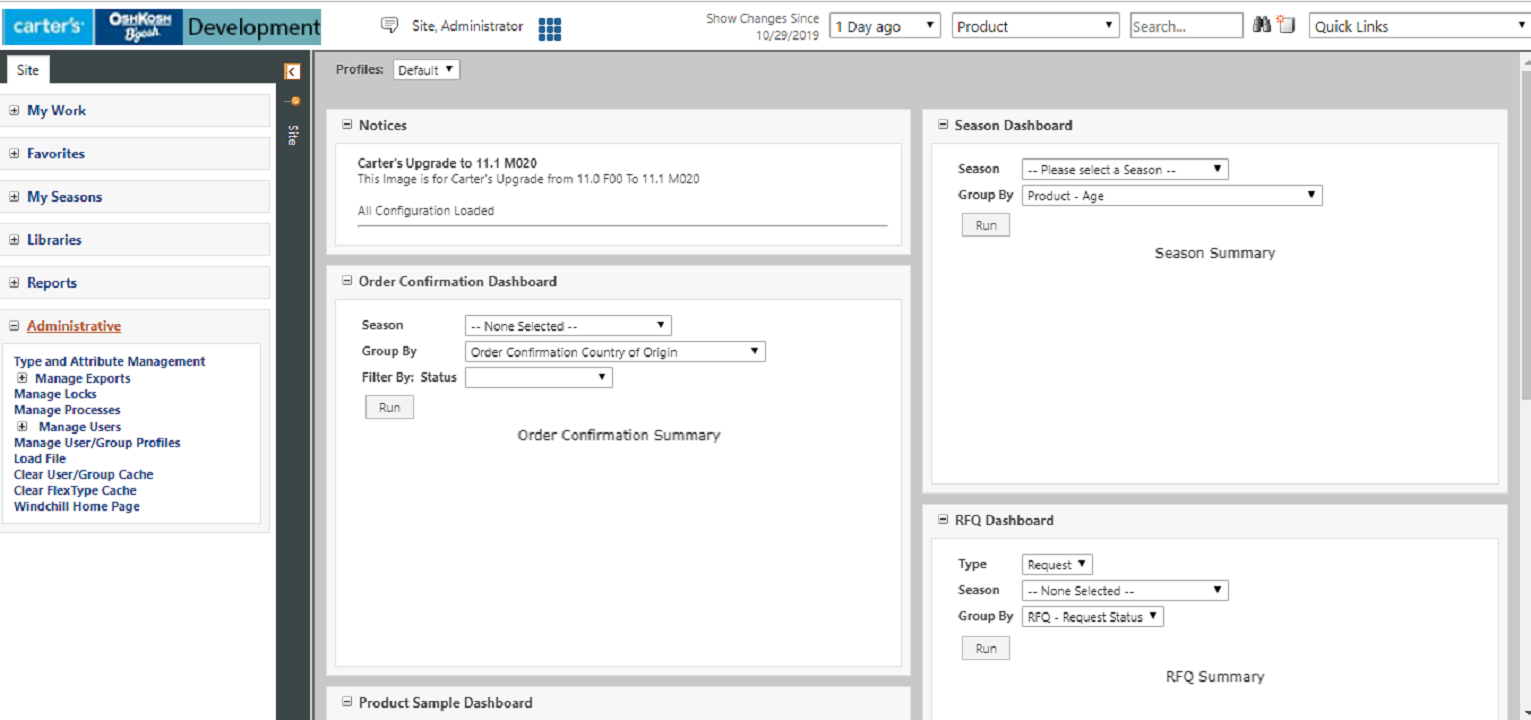1531x720 pixels.
Task: Collapse the Season Dashboard panel
Action: point(942,125)
